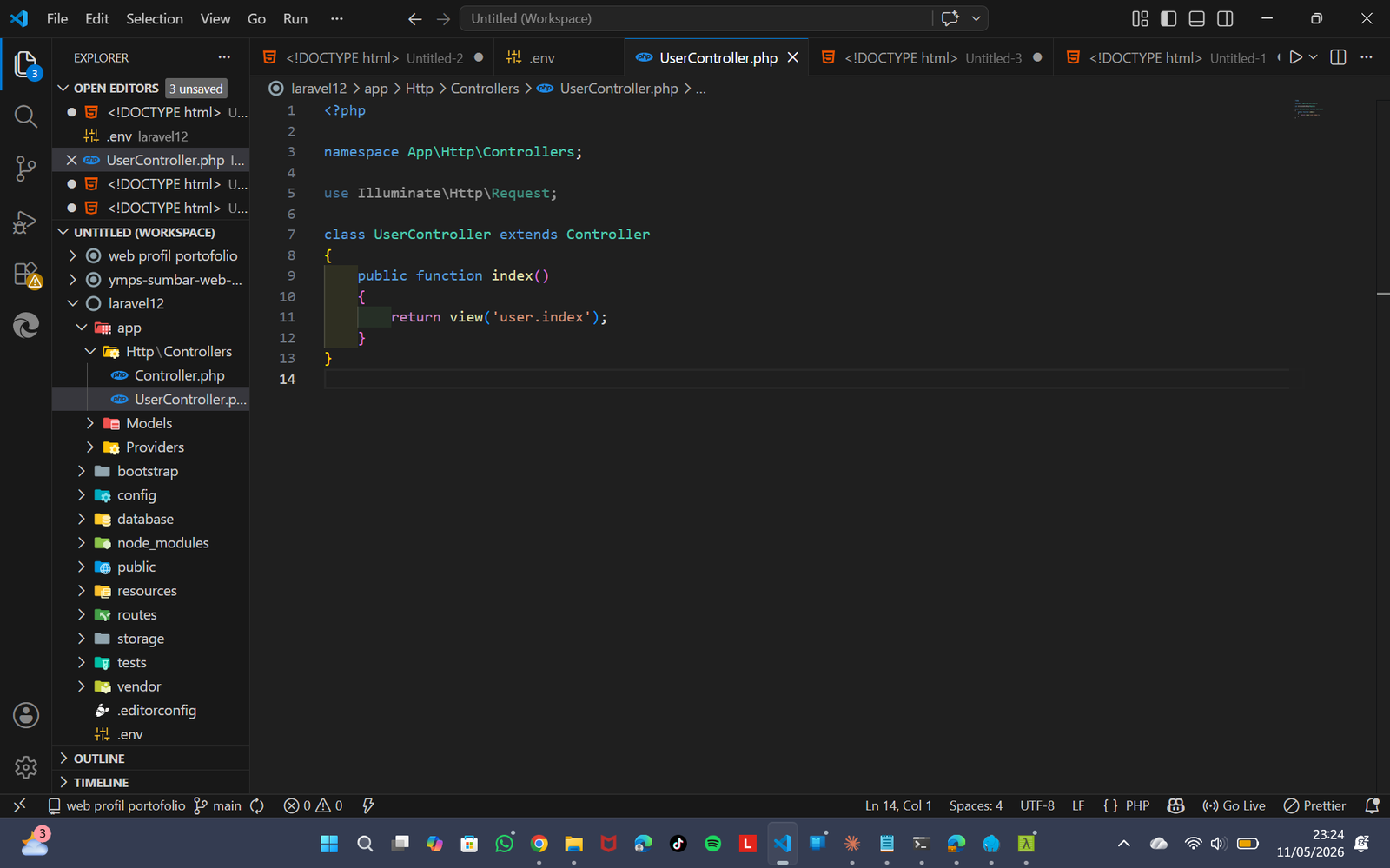The width and height of the screenshot is (1390, 868).
Task: Open the Manage gear icon
Action: click(26, 767)
